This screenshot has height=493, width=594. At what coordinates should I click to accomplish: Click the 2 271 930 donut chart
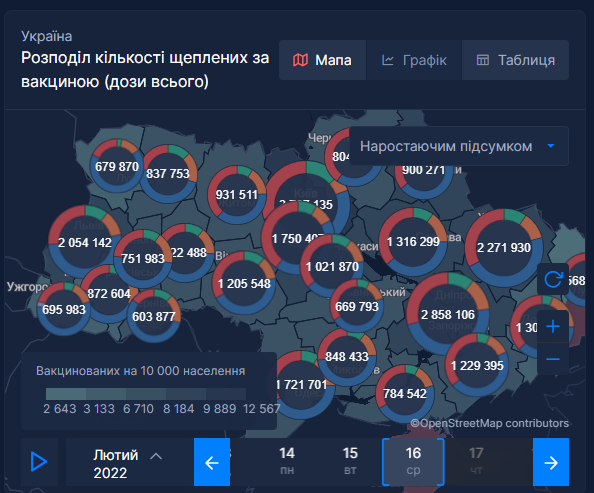pyautogui.click(x=504, y=248)
